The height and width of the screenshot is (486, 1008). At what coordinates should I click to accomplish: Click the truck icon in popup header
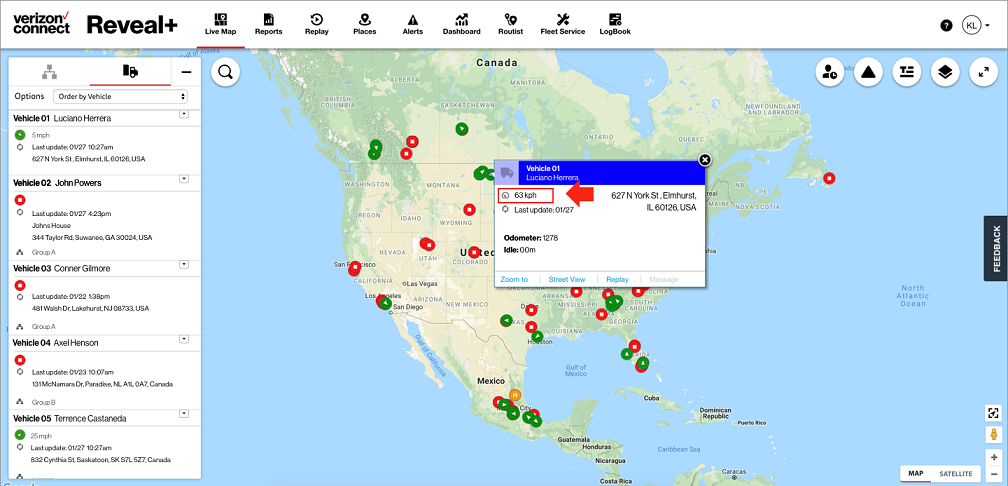(x=507, y=172)
